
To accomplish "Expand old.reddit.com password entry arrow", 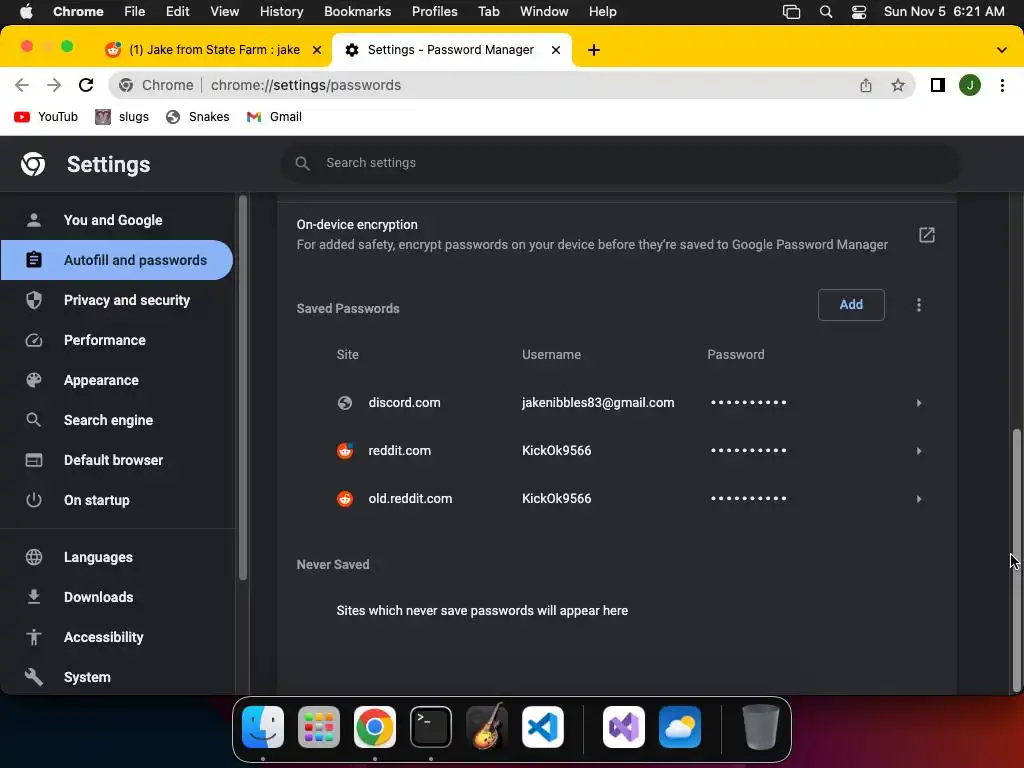I will point(919,499).
